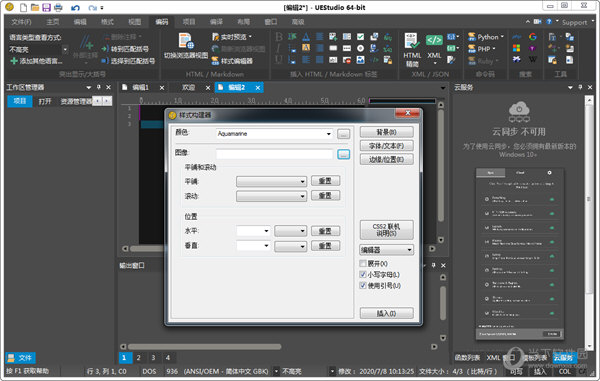Redo the action with the redo arrow
600x381 pixels.
click(92, 8)
